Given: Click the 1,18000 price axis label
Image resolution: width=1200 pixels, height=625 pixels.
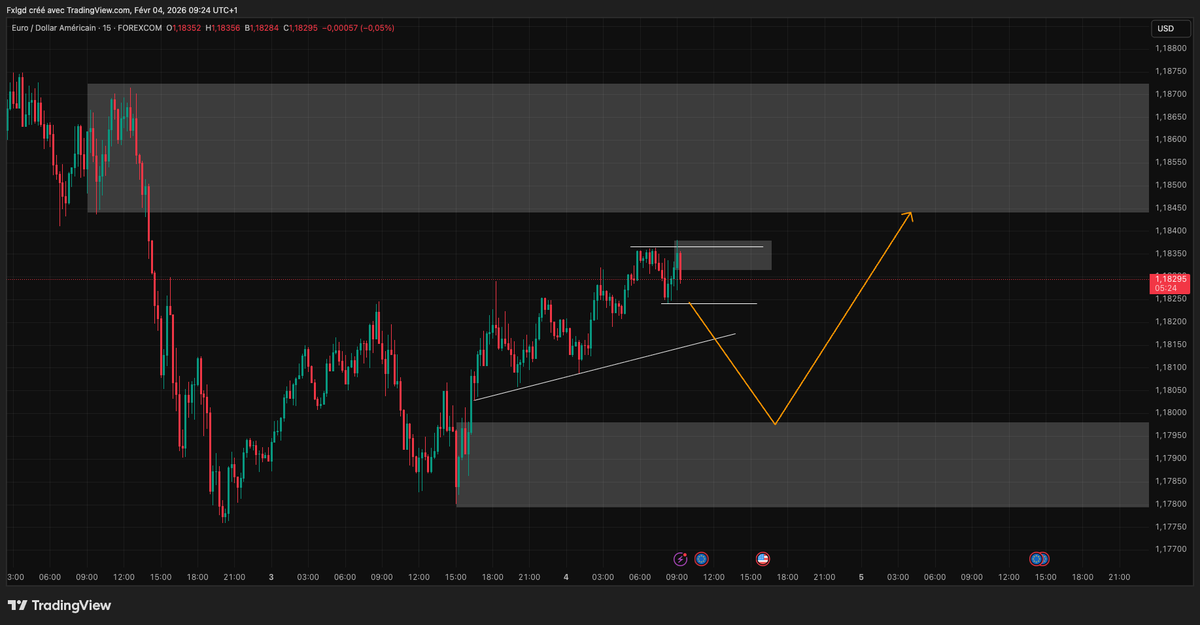Looking at the screenshot, I should pyautogui.click(x=1169, y=413).
